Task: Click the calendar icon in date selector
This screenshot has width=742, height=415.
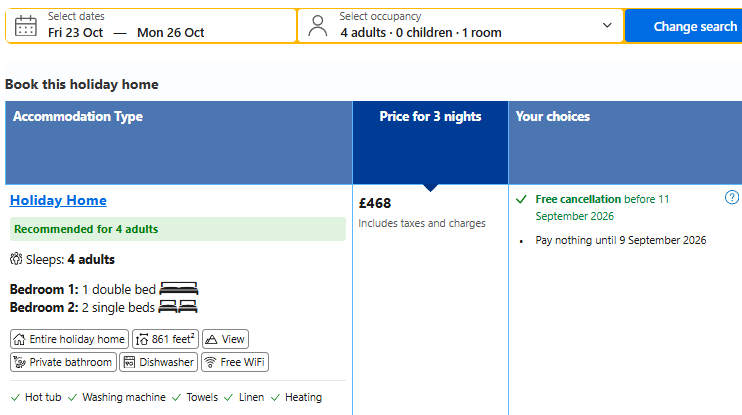Action: pyautogui.click(x=26, y=26)
